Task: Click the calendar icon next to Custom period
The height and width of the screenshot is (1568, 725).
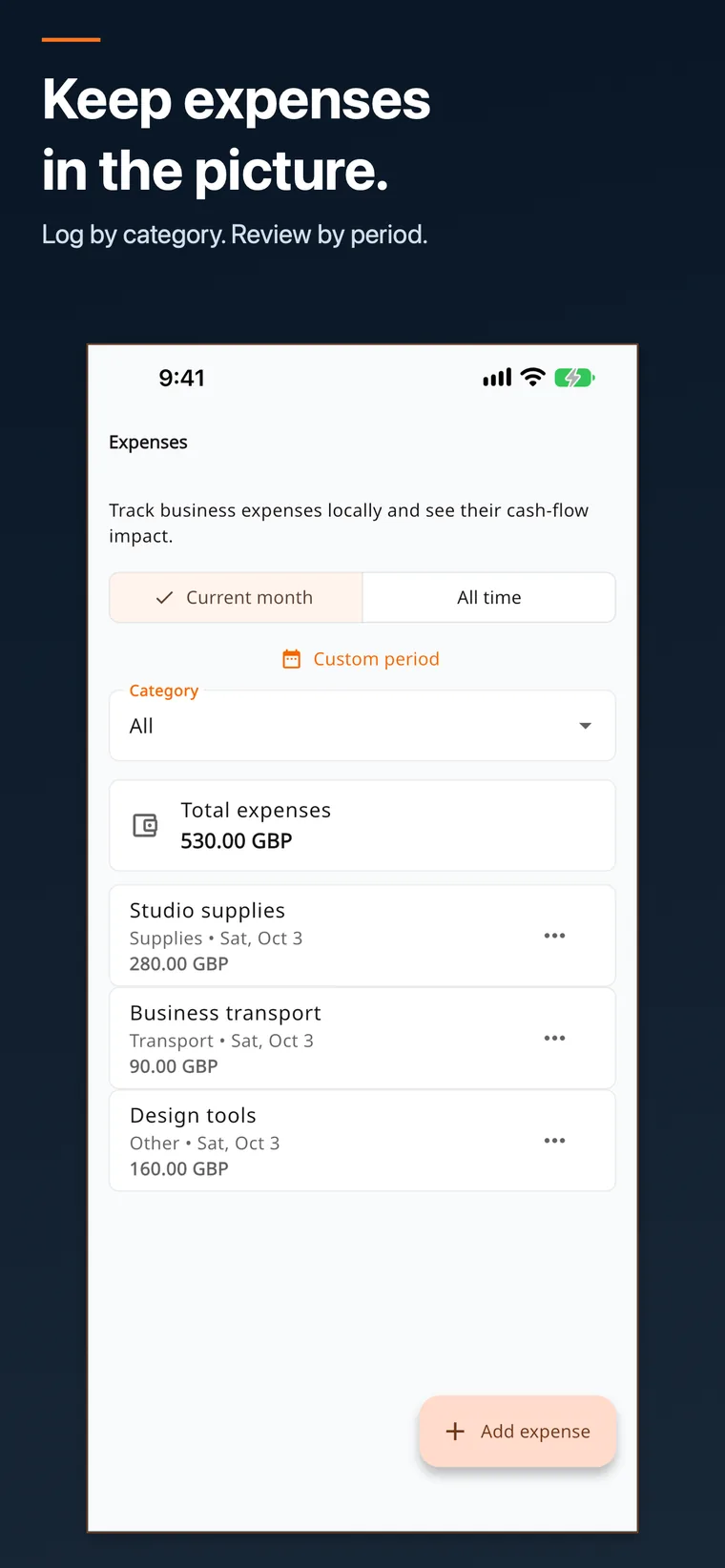Action: (x=292, y=659)
